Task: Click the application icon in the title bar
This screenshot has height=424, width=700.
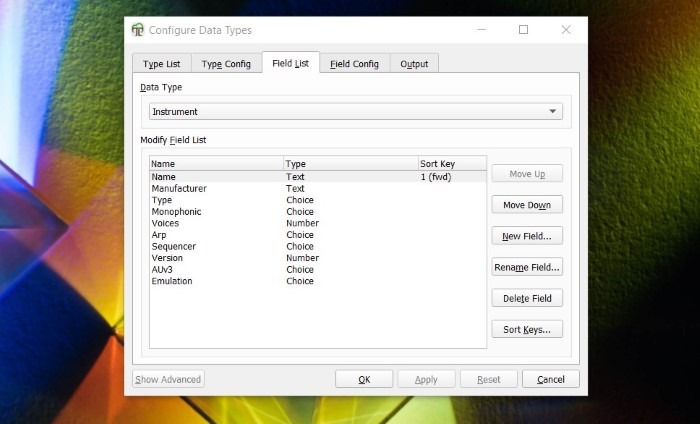Action: [x=138, y=30]
